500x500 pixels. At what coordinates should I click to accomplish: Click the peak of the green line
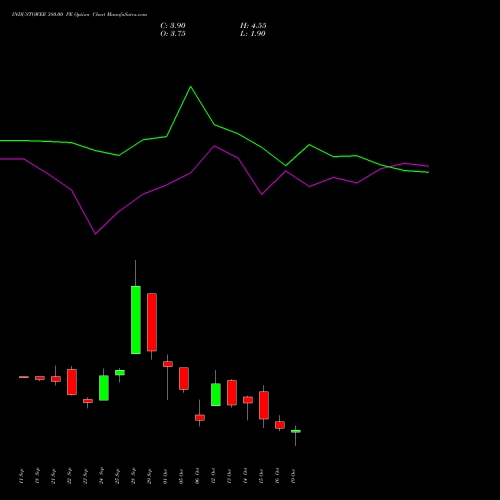191,87
